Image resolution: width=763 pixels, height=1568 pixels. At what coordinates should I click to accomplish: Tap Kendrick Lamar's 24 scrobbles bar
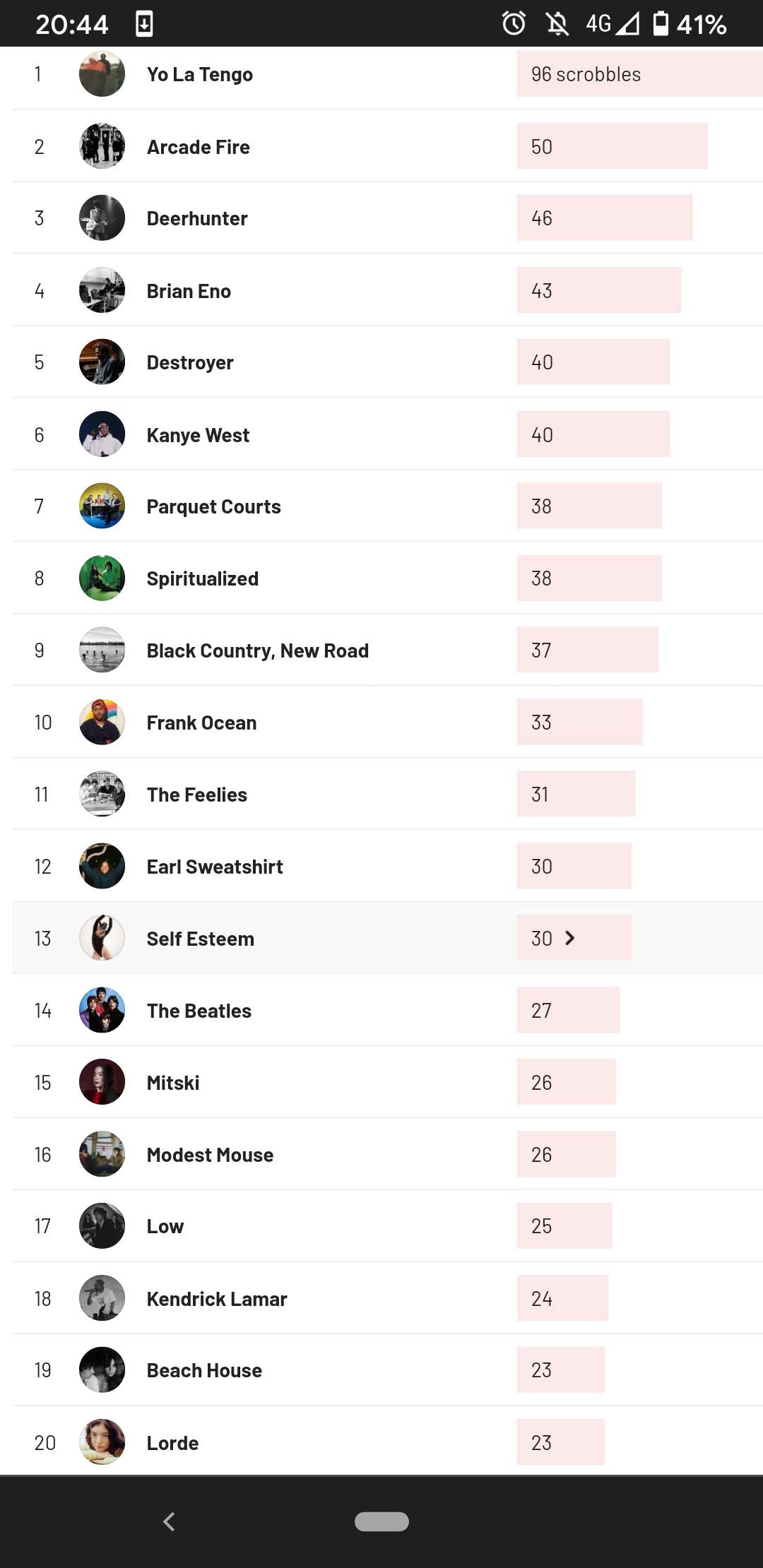[x=562, y=1298]
